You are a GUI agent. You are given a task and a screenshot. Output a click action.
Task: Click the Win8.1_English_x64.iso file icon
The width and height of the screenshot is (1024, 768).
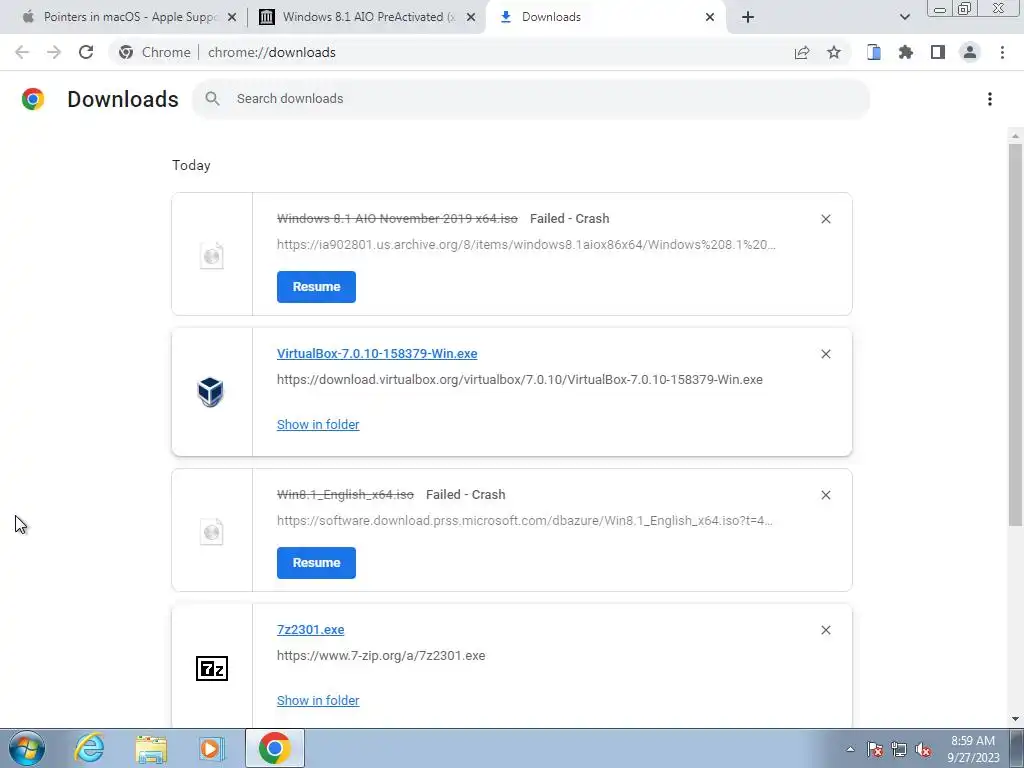tap(212, 532)
